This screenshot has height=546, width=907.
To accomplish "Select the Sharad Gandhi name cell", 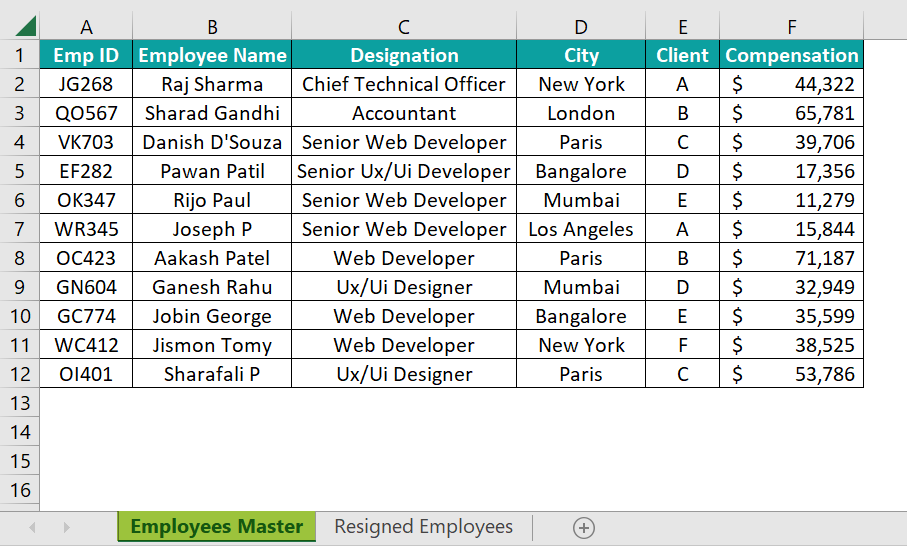I will coord(212,113).
